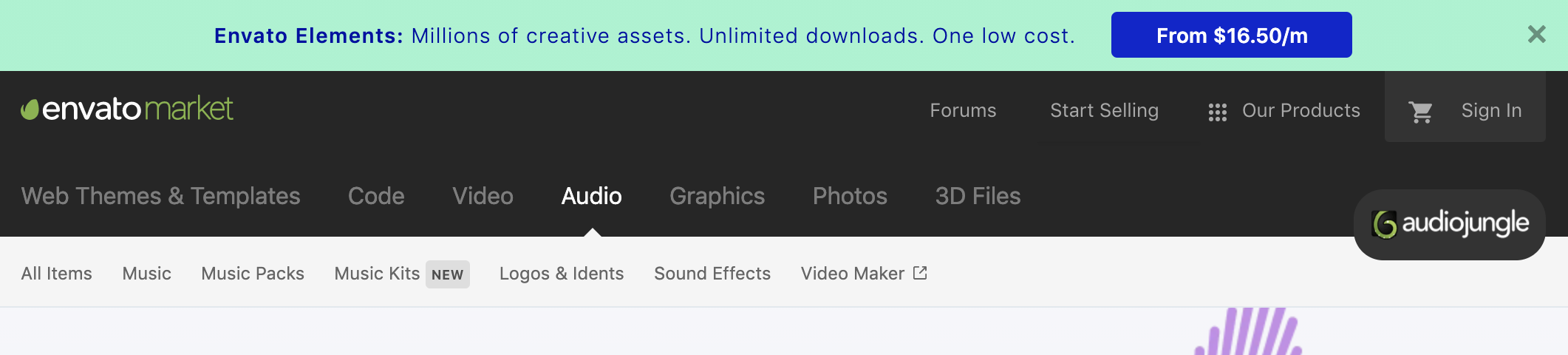Click the From $16.50/m button
Image resolution: width=1568 pixels, height=355 pixels.
(1231, 35)
